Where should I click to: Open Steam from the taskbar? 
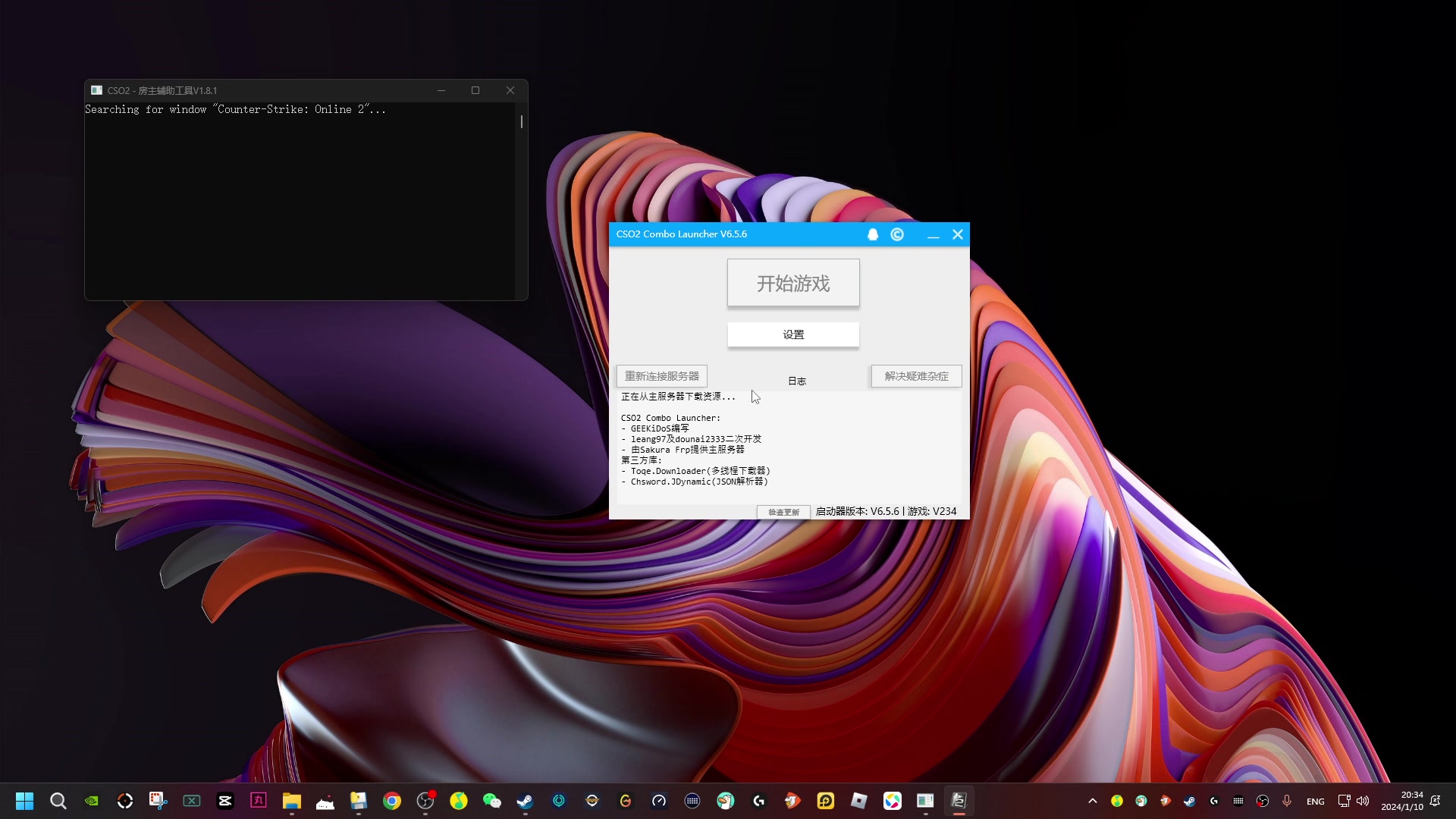pos(525,801)
